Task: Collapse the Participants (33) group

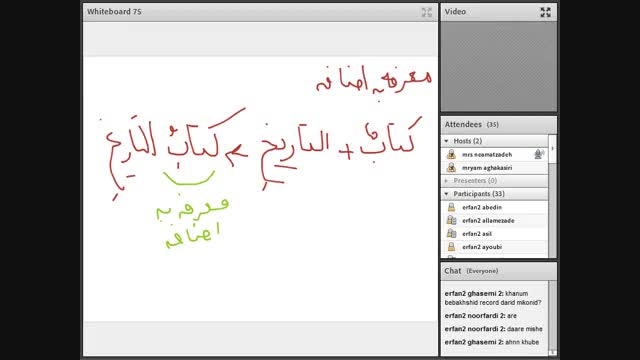Action: (x=447, y=194)
